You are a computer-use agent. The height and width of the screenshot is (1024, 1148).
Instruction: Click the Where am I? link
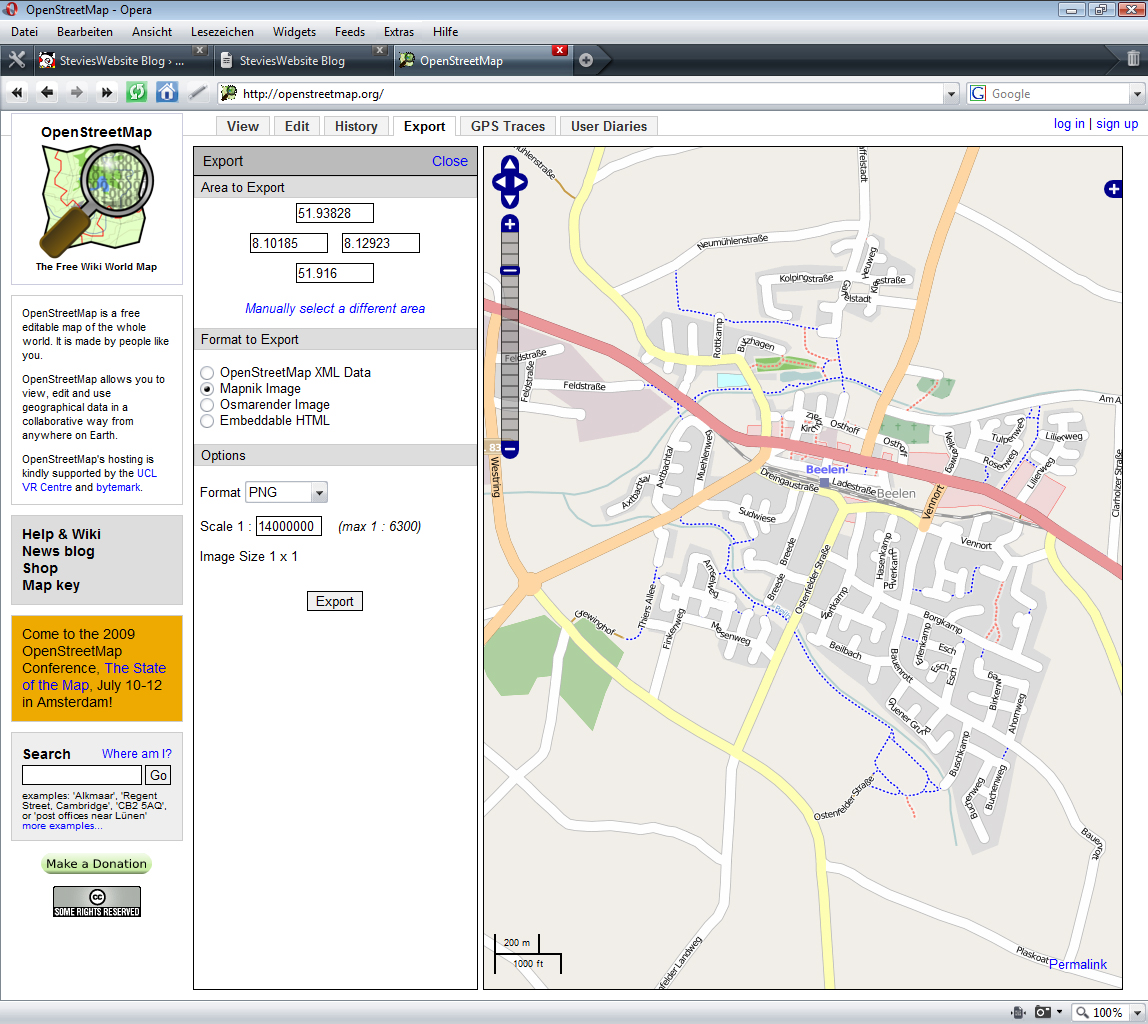click(137, 753)
